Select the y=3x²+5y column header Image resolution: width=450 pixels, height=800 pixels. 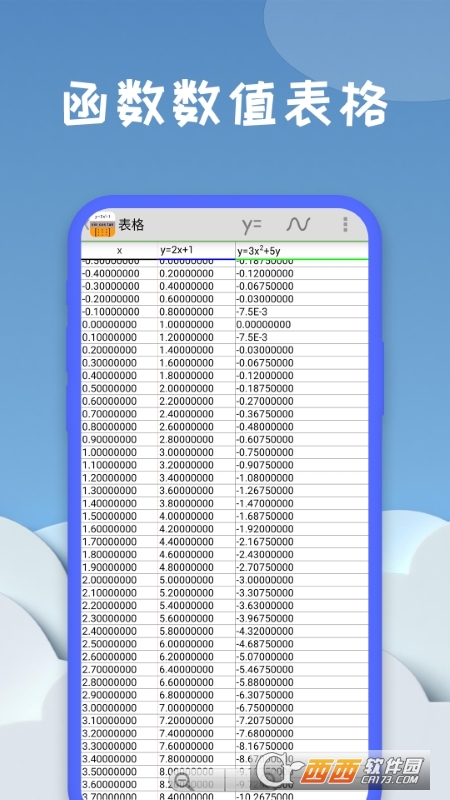click(x=302, y=251)
